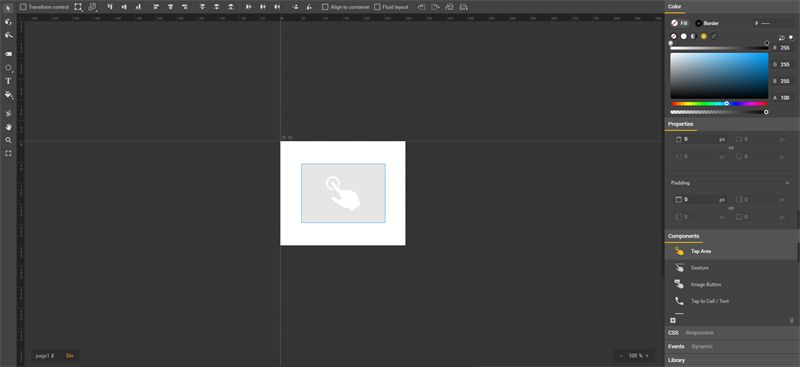The height and width of the screenshot is (367, 800).
Task: Choose the gold radial gradient swatch
Action: (x=704, y=36)
